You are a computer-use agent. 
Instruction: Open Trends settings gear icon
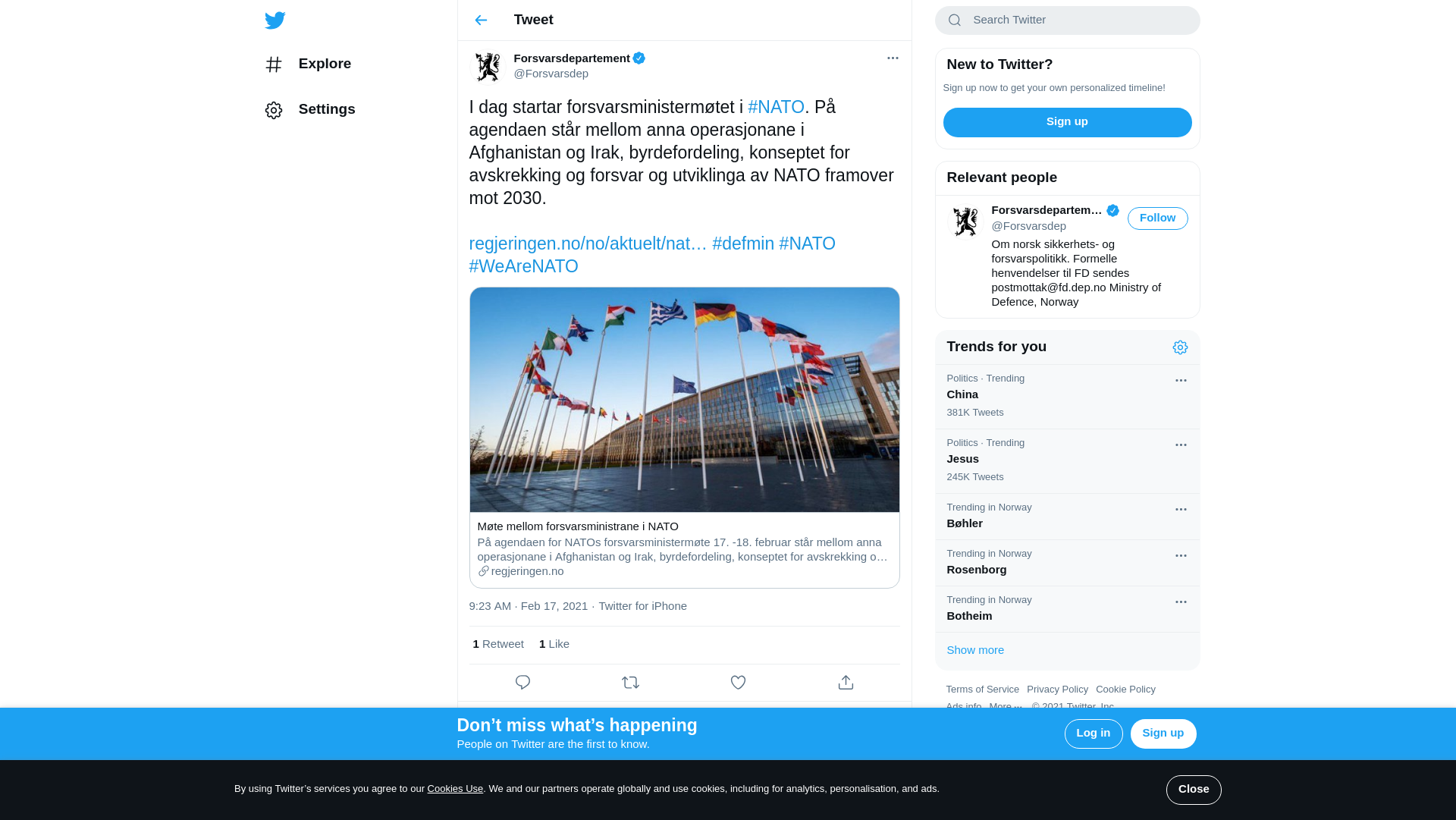click(1180, 347)
